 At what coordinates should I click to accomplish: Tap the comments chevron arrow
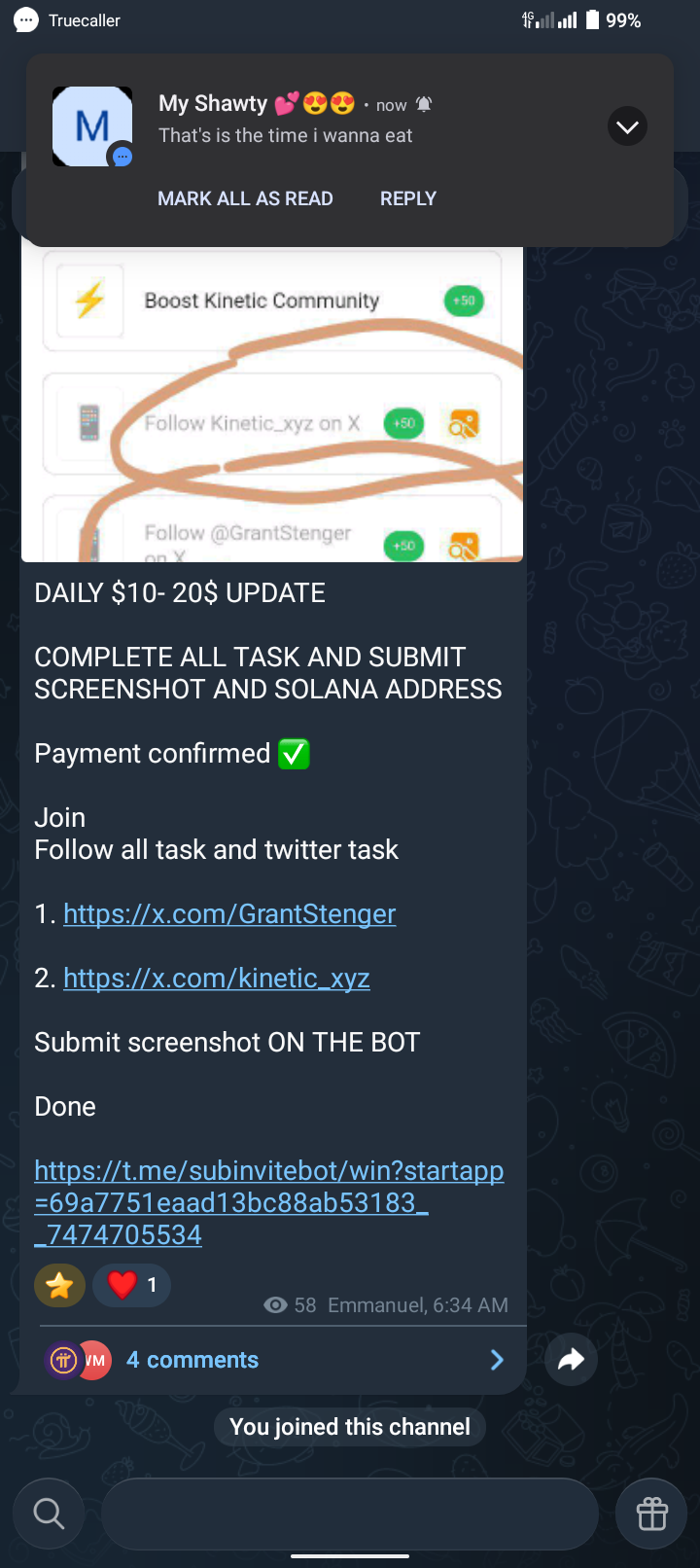(x=497, y=1360)
